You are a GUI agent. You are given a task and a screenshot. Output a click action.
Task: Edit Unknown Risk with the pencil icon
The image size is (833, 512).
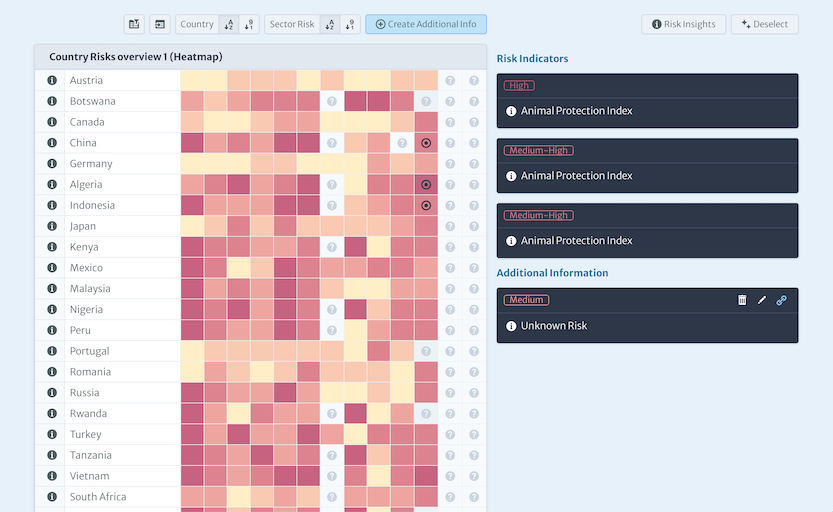762,300
